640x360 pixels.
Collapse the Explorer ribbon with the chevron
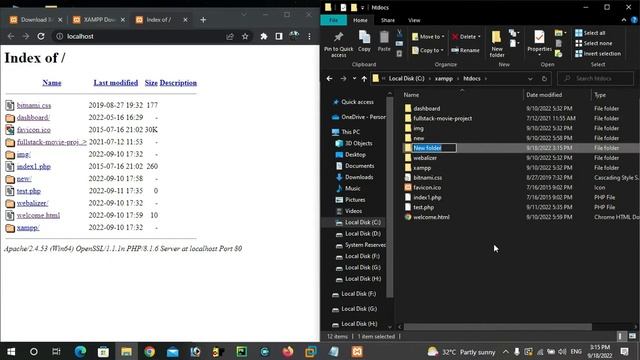pyautogui.click(x=624, y=20)
